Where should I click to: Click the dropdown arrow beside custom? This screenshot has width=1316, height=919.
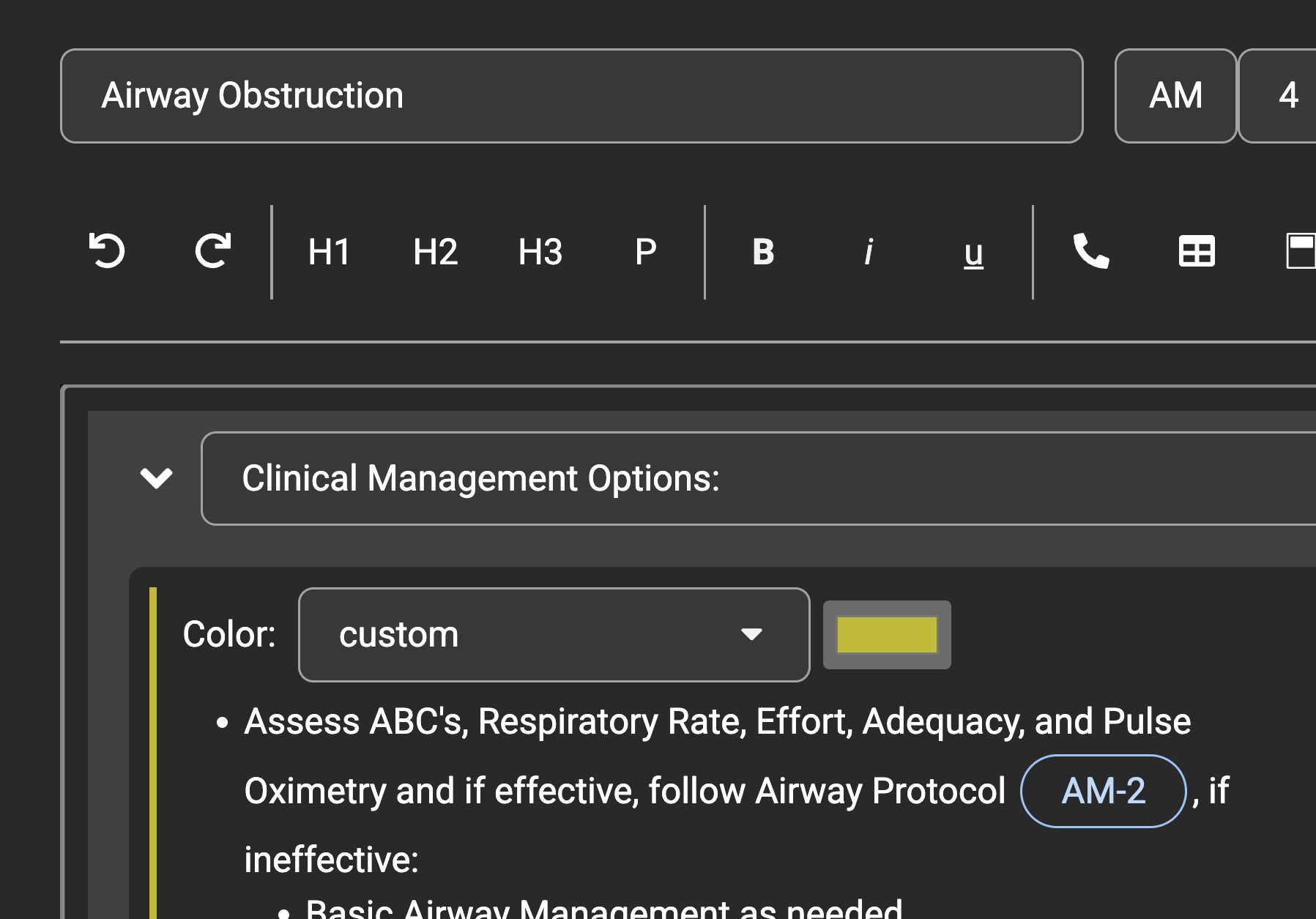tap(751, 634)
